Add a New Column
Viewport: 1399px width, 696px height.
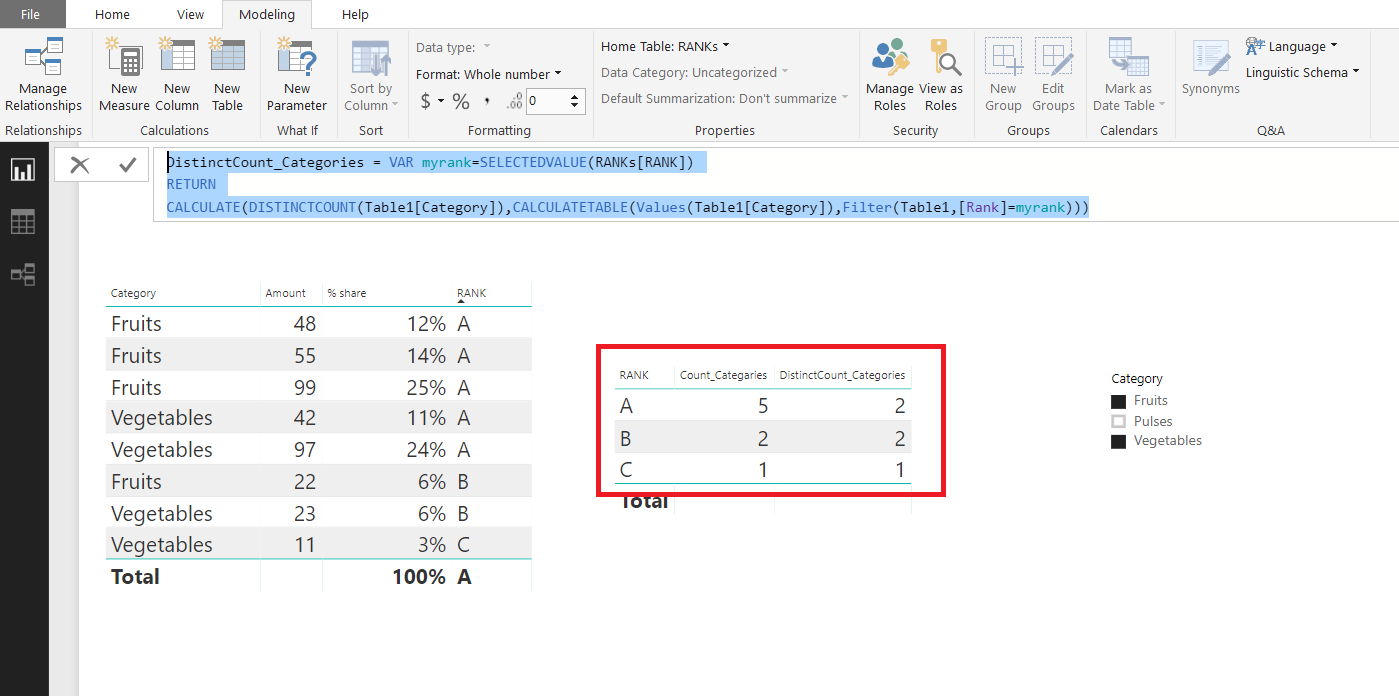177,75
